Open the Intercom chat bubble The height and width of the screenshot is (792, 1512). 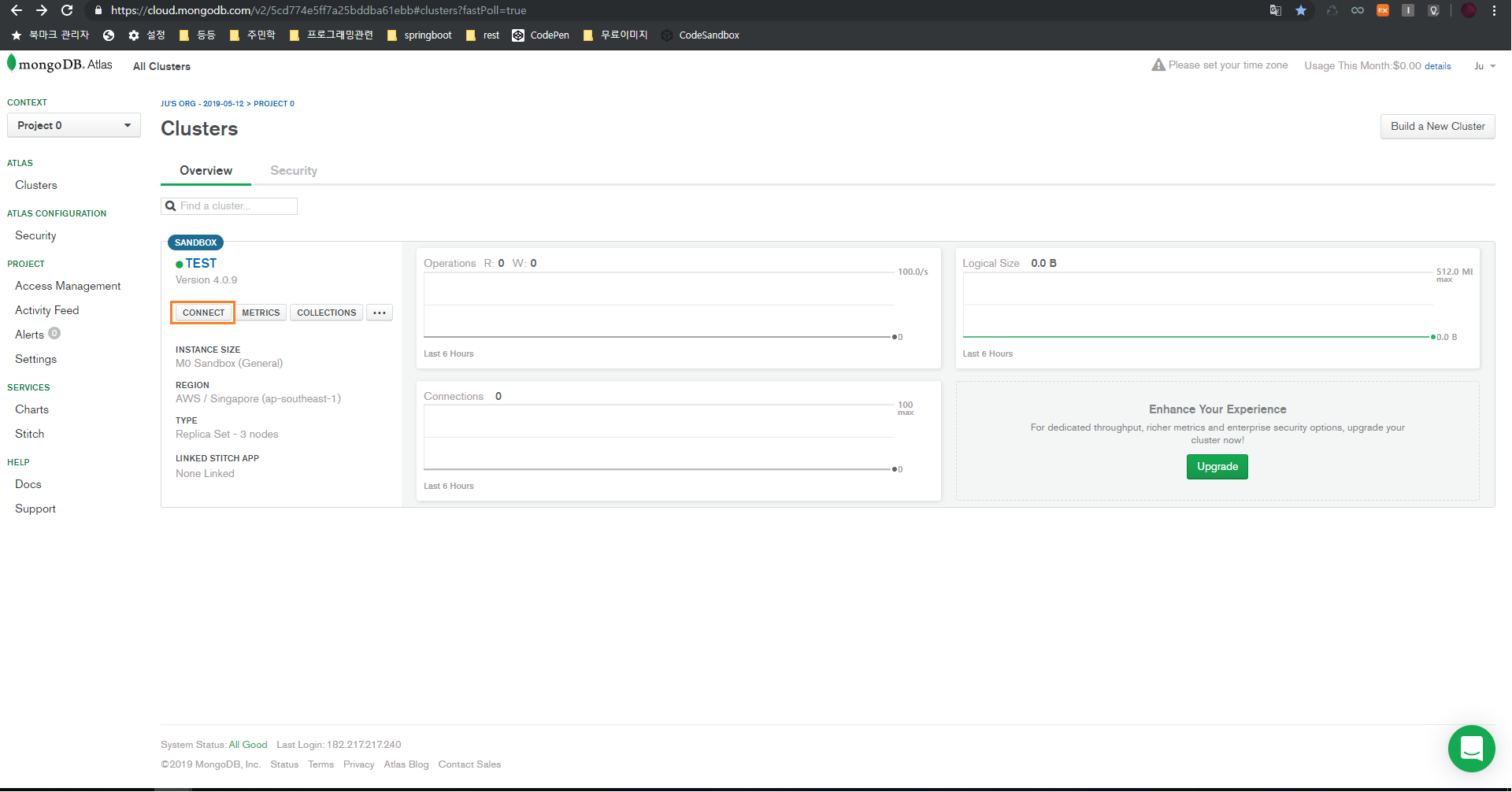coord(1471,748)
